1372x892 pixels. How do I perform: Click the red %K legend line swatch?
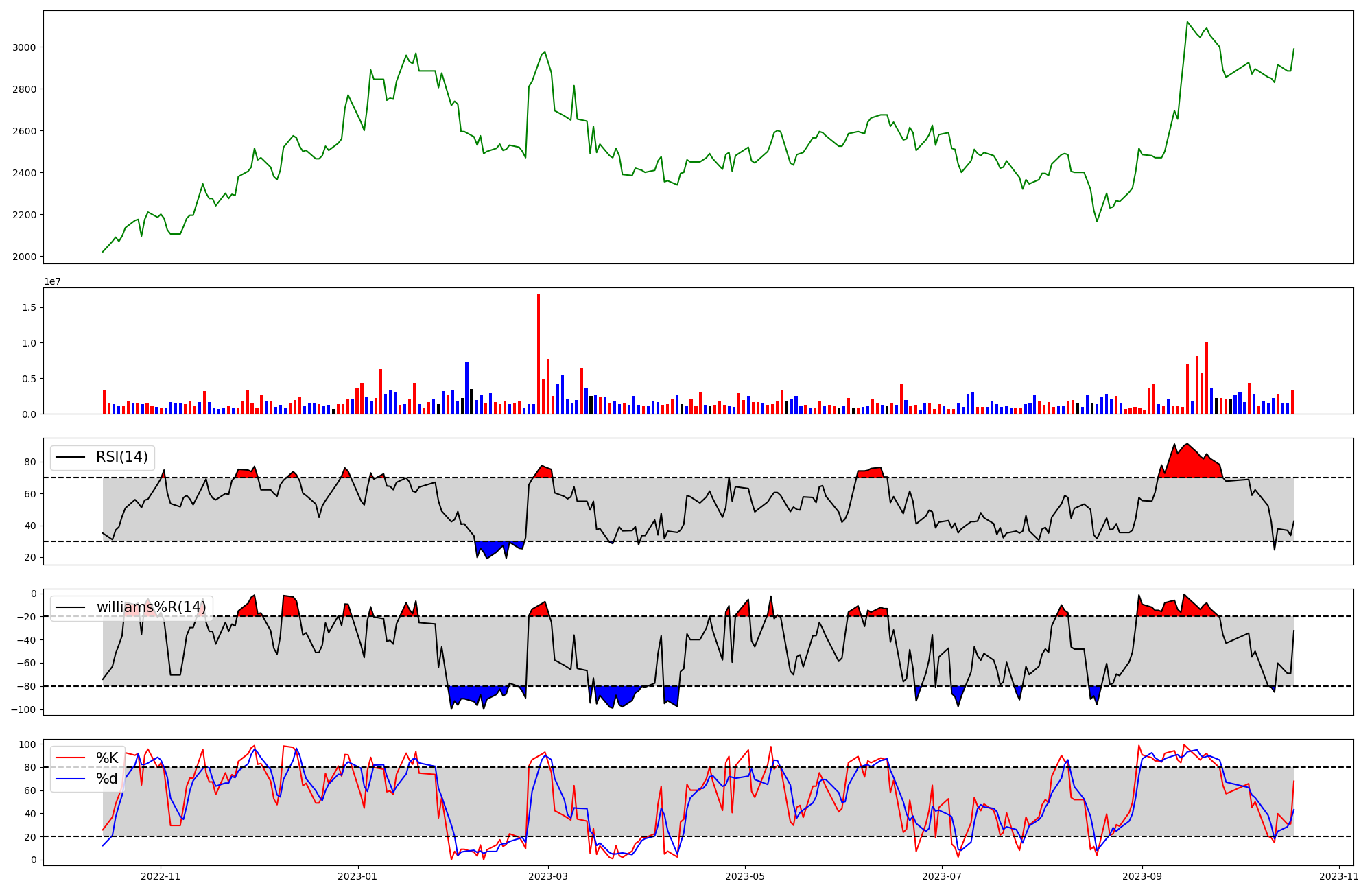click(x=71, y=758)
